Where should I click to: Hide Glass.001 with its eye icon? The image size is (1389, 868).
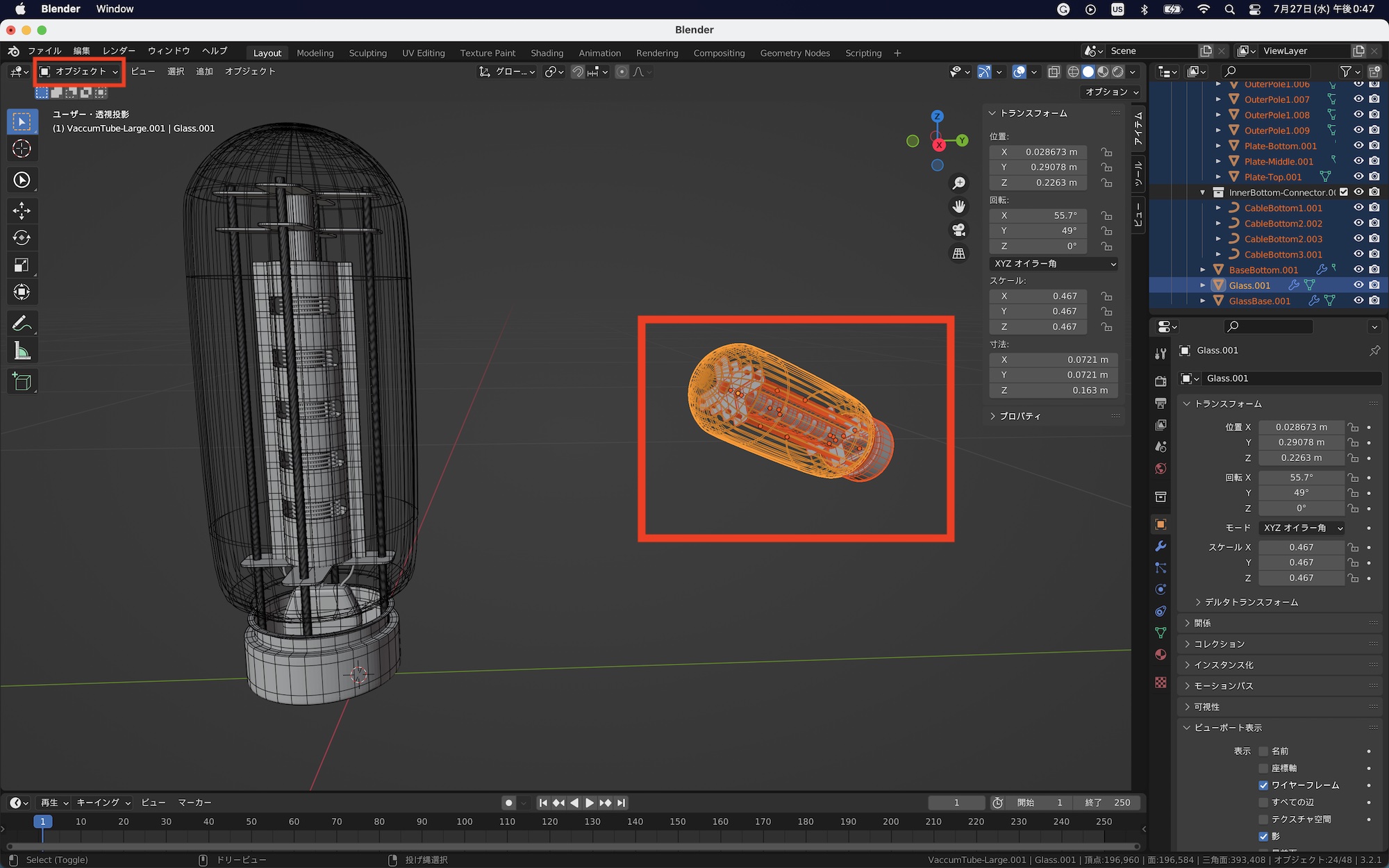point(1358,285)
